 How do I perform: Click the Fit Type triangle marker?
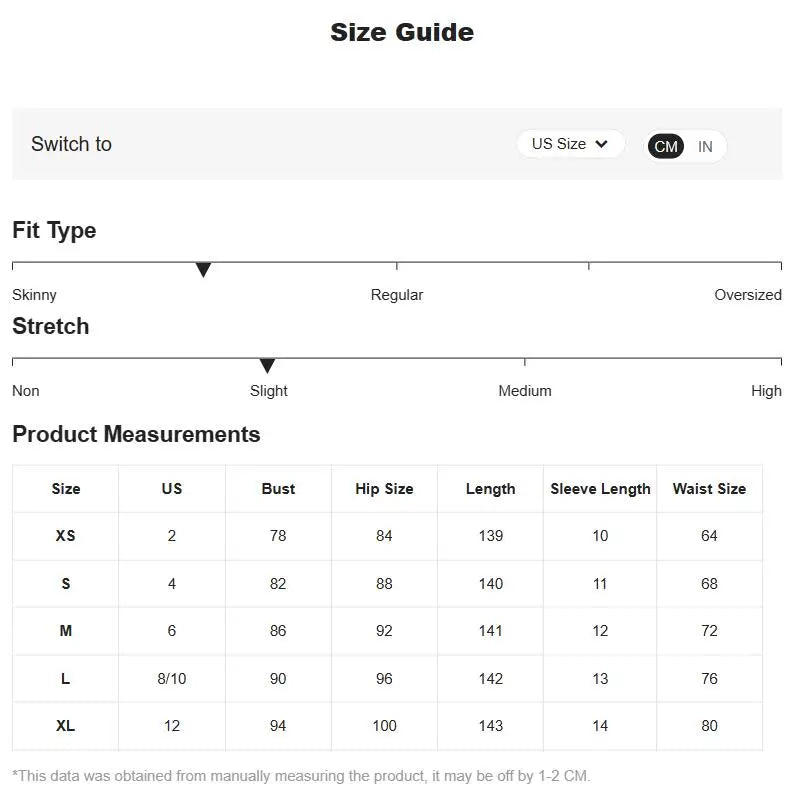point(203,270)
